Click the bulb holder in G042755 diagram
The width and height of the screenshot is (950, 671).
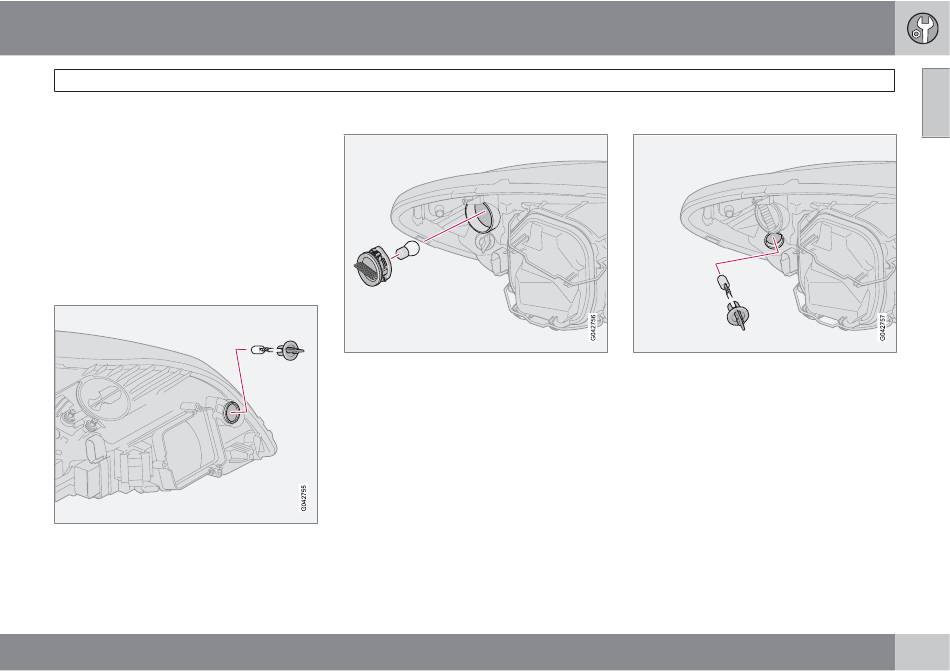(290, 350)
